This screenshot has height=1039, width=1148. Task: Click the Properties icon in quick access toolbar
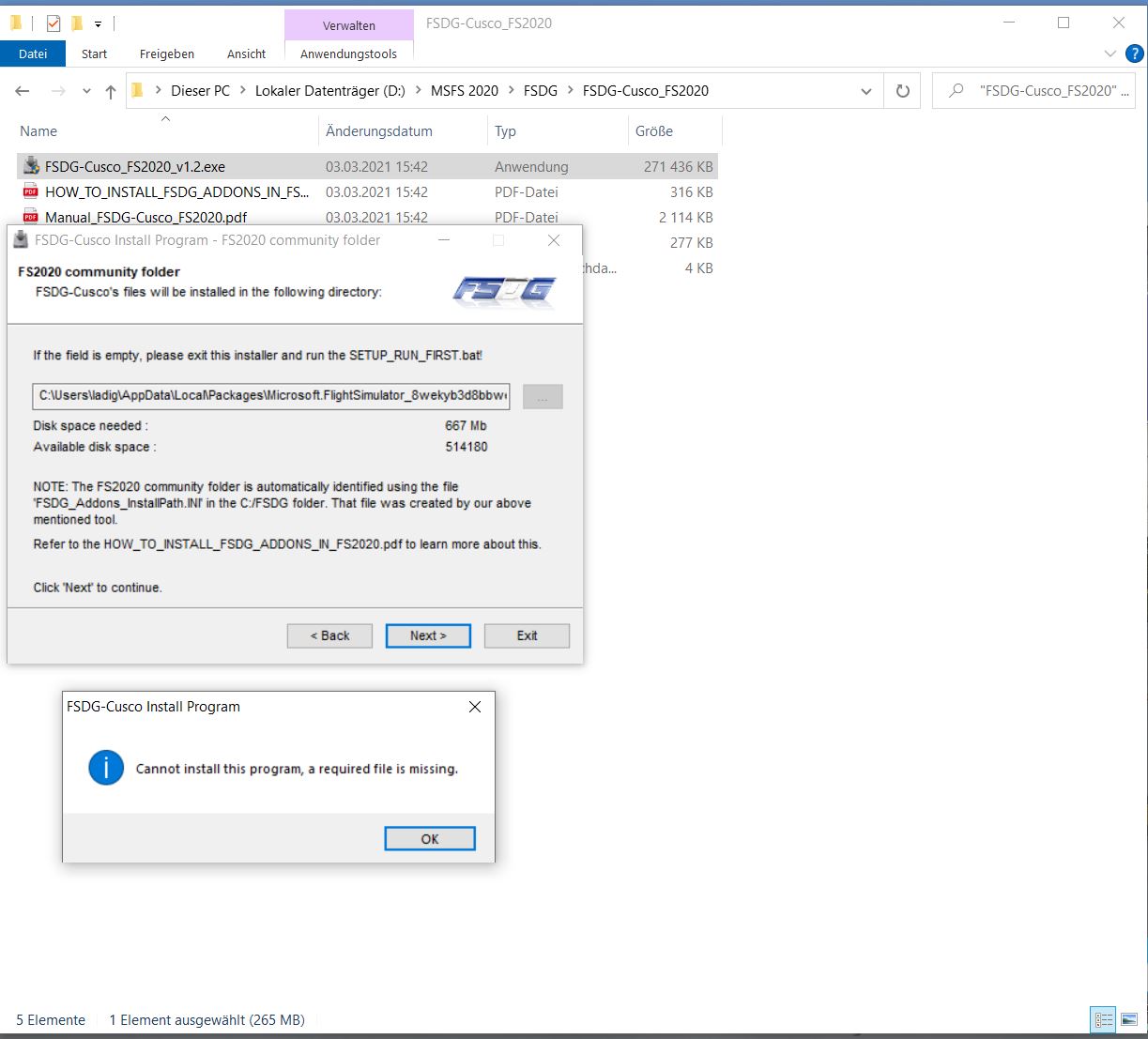54,23
